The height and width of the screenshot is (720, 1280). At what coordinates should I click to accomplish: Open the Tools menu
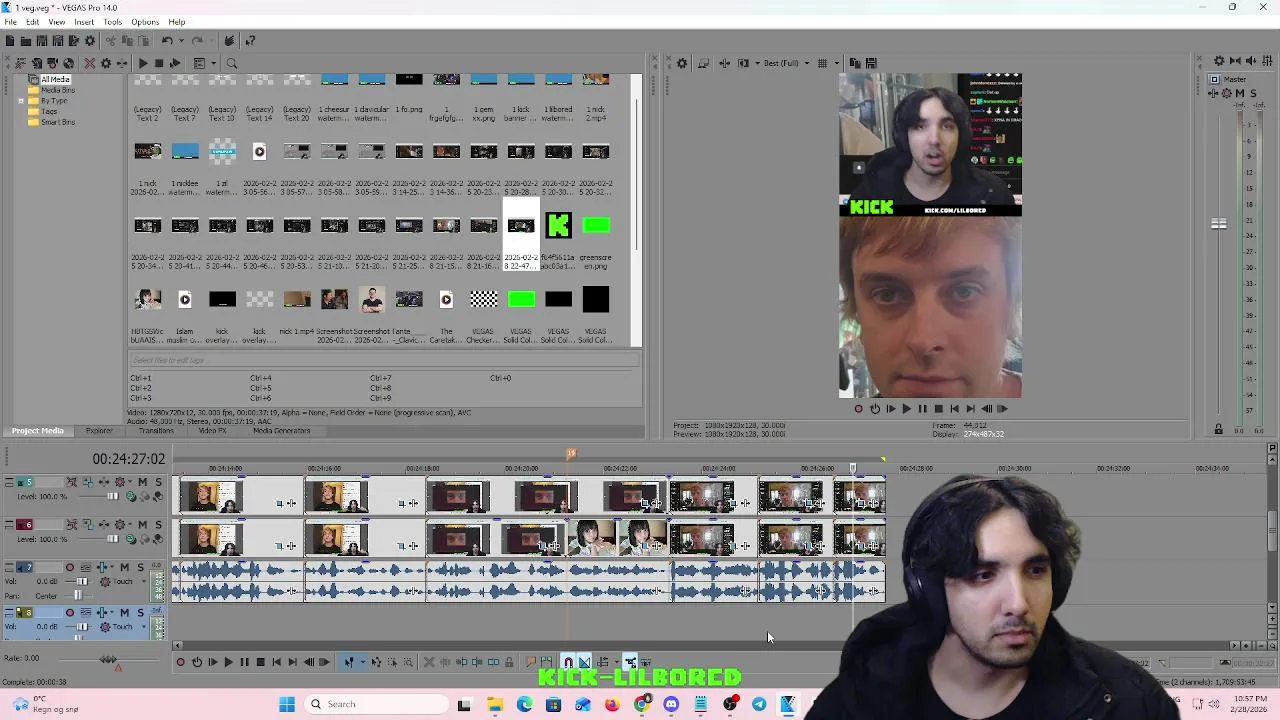[x=112, y=22]
